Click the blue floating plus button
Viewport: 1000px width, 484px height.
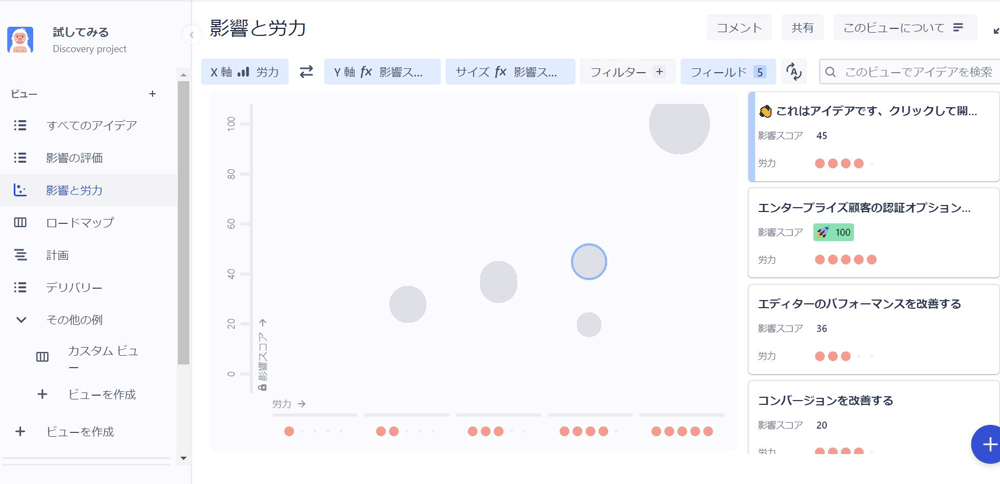988,444
